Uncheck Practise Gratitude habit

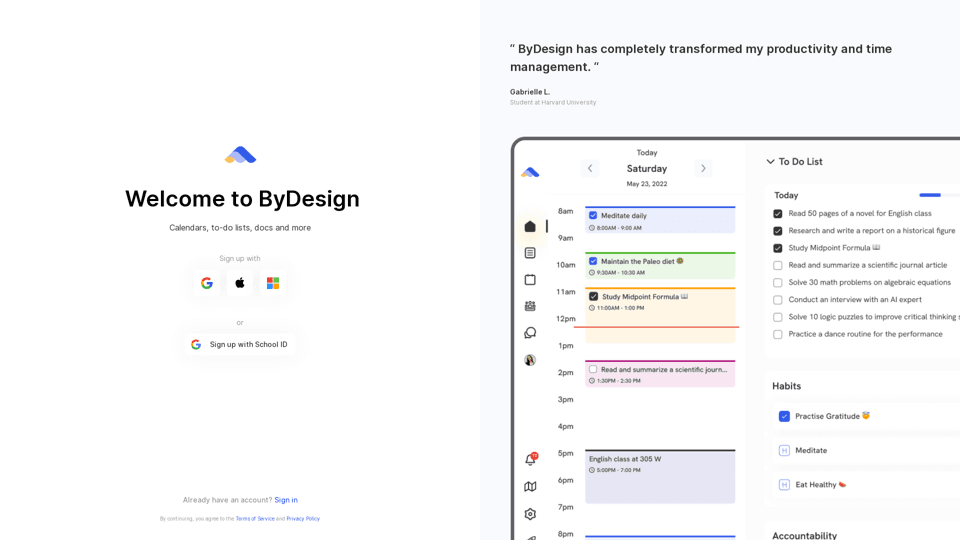[784, 416]
